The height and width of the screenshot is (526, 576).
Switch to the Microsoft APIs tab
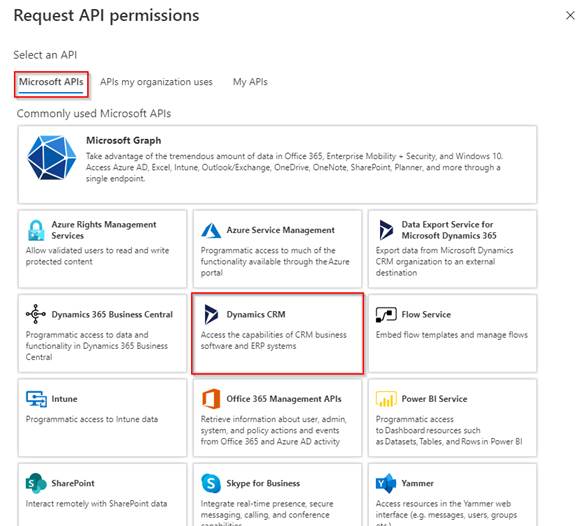(51, 82)
